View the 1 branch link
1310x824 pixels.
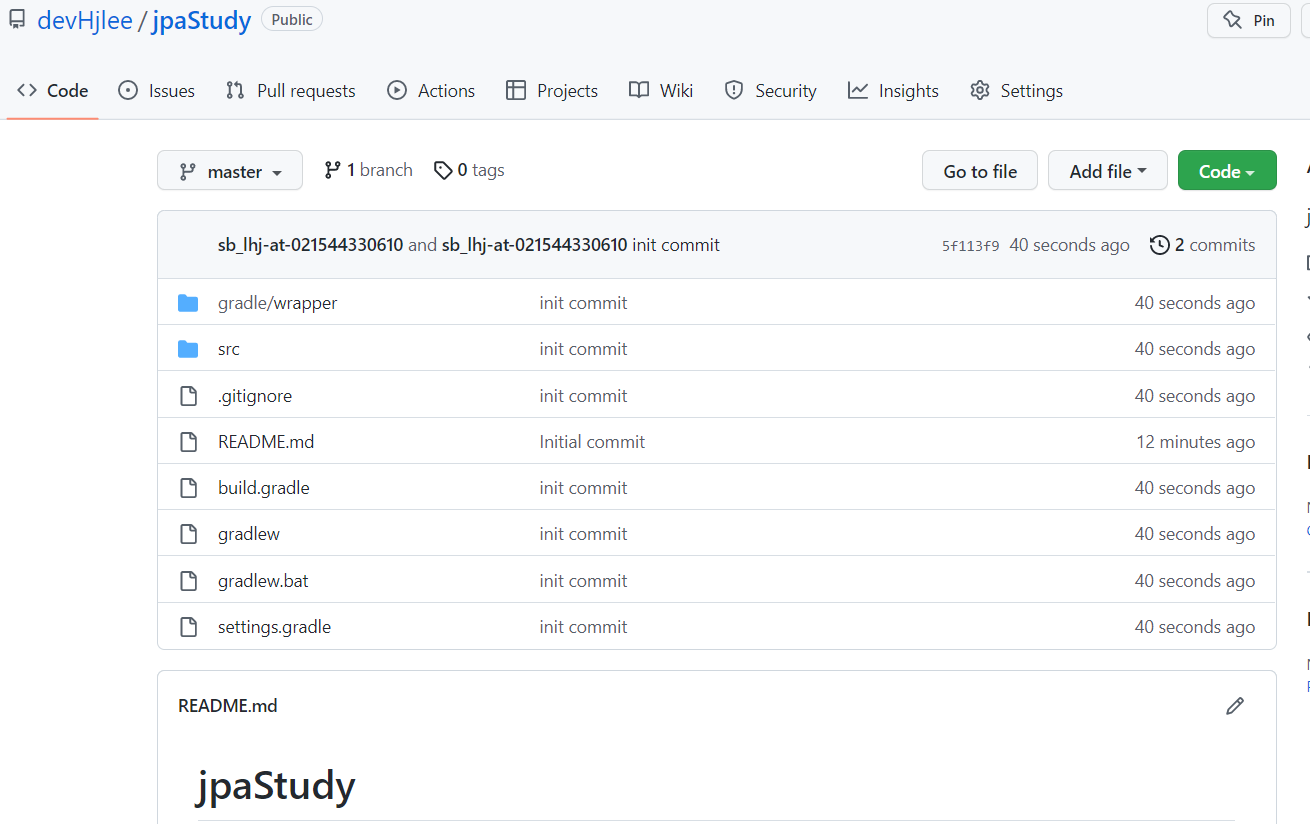(368, 170)
